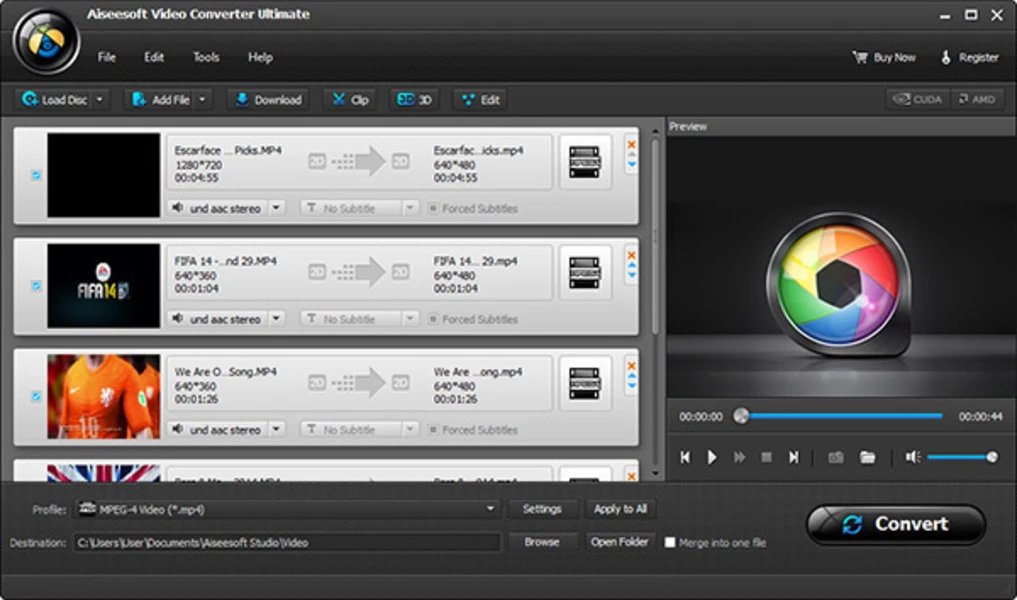Click the Download toolbar button
1017x600 pixels.
[x=269, y=100]
